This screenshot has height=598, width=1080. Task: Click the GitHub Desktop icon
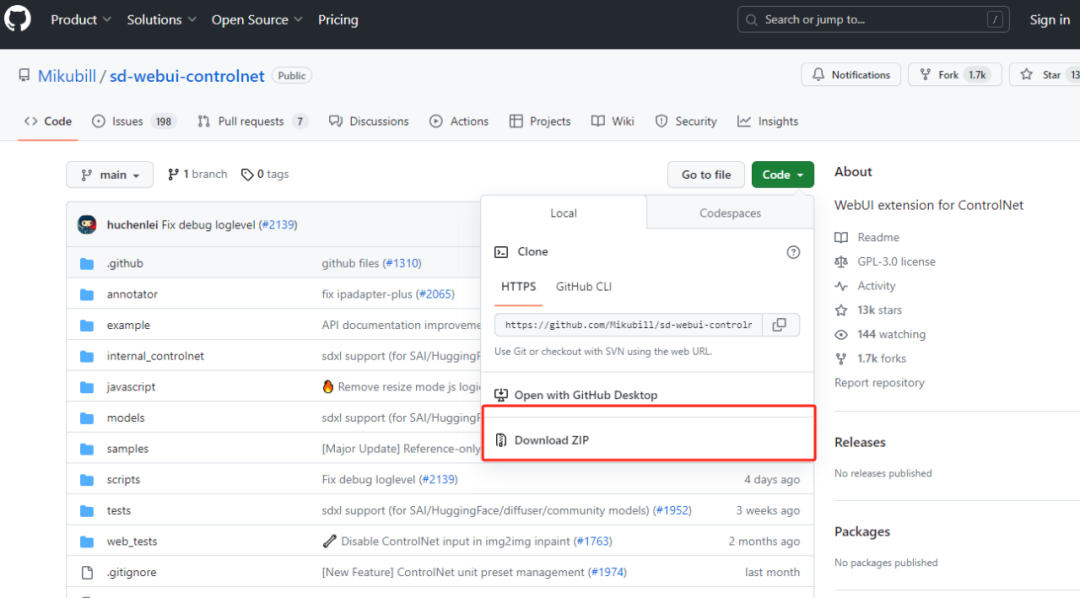pyautogui.click(x=501, y=395)
